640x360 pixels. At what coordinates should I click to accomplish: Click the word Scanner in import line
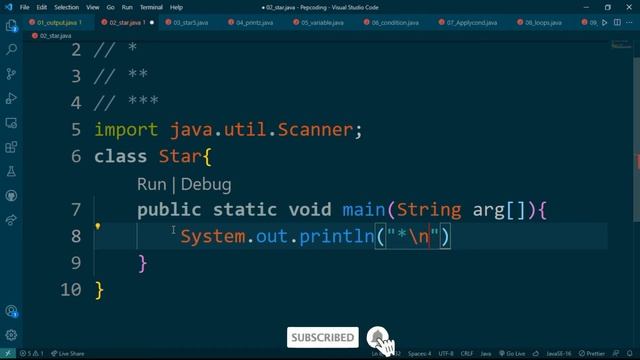[315, 130]
